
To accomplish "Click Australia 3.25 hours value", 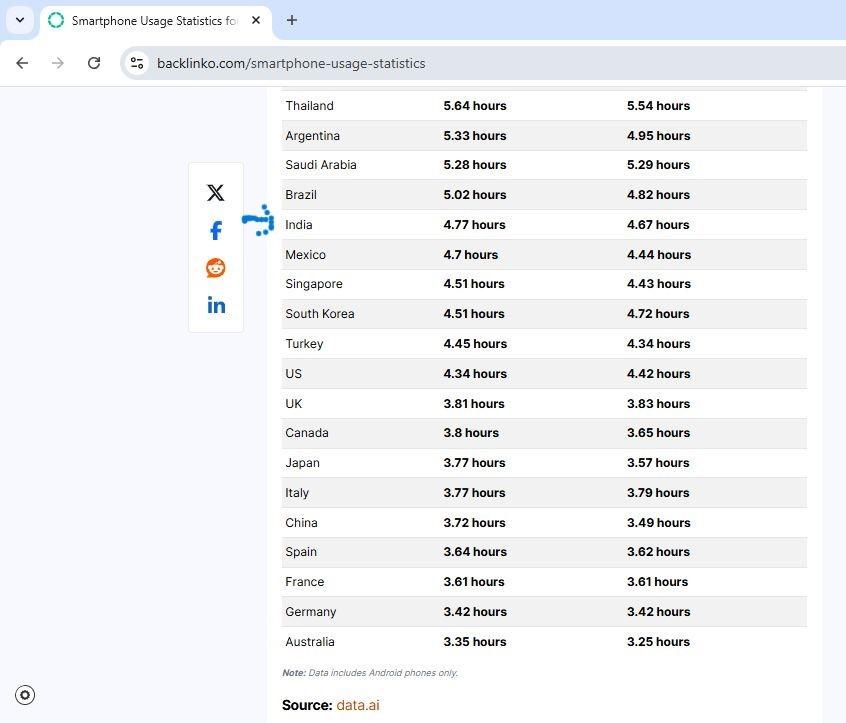I will 658,642.
